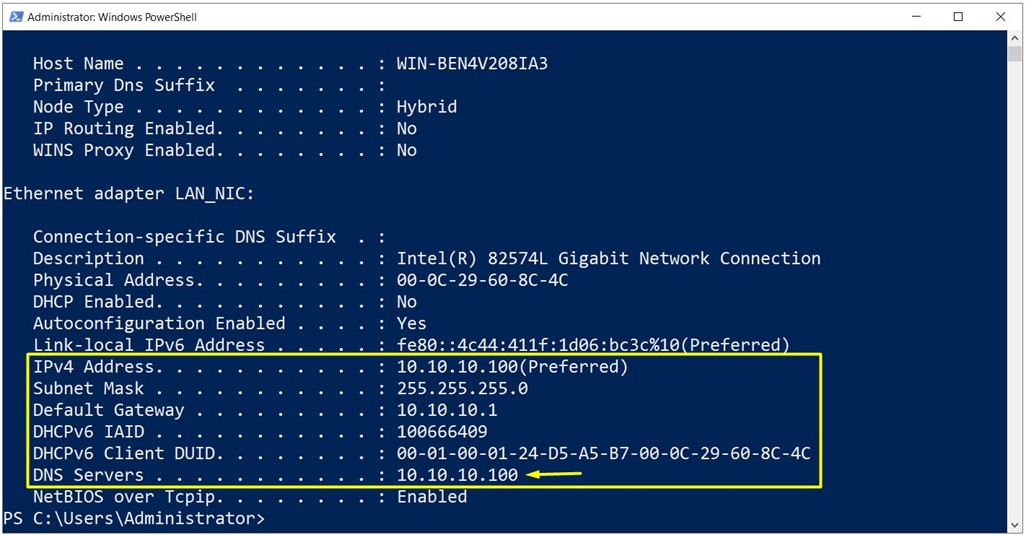Minimize the PowerShell window
Image resolution: width=1026 pixels, height=535 pixels.
pyautogui.click(x=916, y=17)
